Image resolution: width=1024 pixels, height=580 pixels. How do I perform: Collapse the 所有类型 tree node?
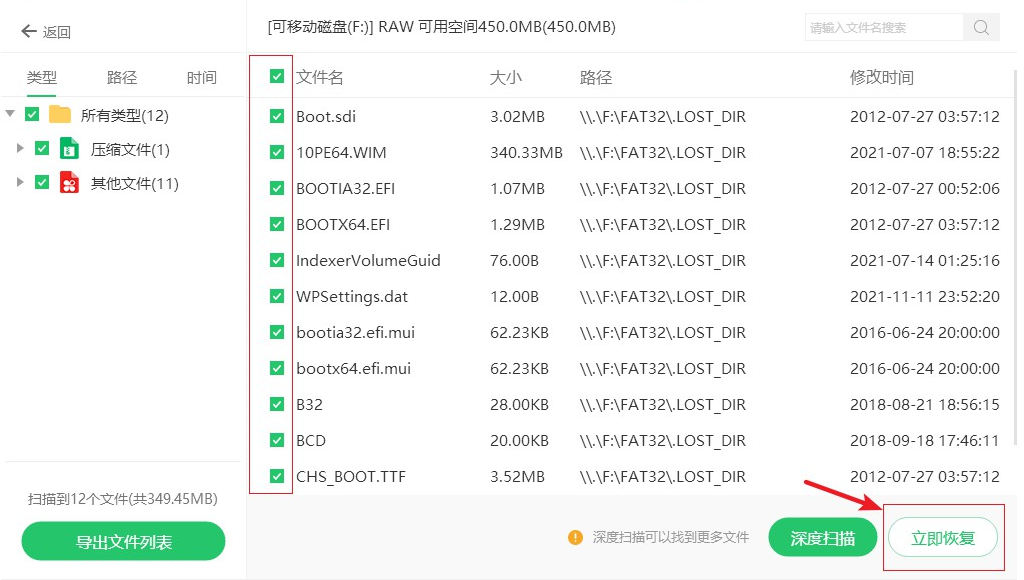(x=8, y=115)
